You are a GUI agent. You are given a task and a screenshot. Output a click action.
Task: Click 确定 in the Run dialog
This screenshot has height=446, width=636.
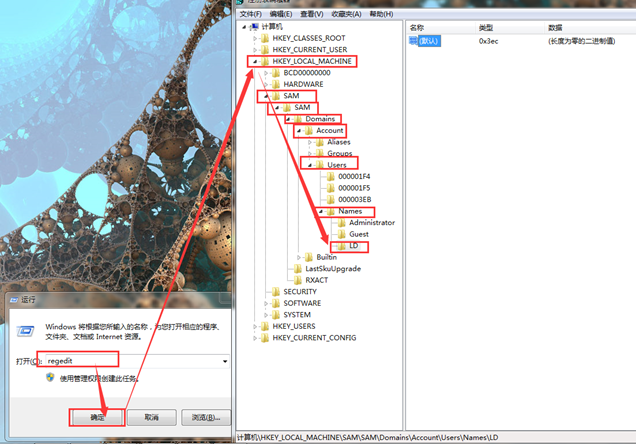[97, 418]
